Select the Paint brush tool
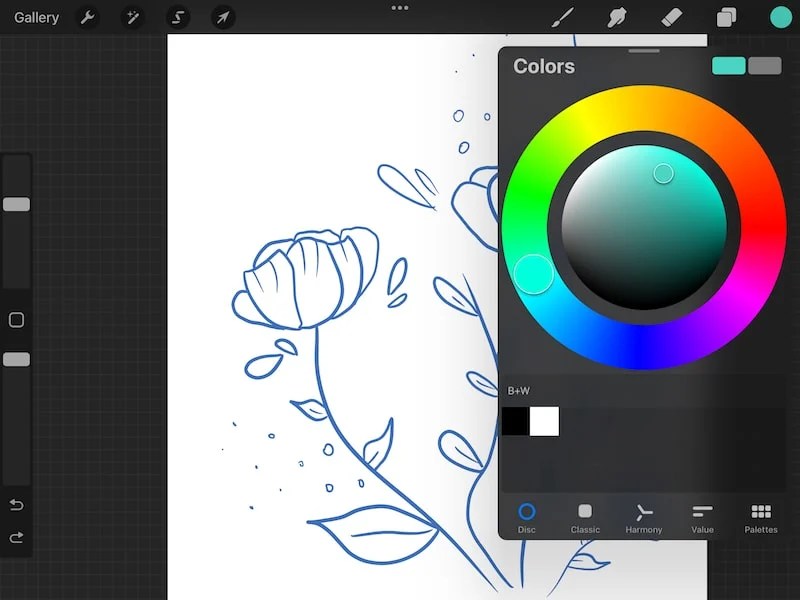 [562, 17]
